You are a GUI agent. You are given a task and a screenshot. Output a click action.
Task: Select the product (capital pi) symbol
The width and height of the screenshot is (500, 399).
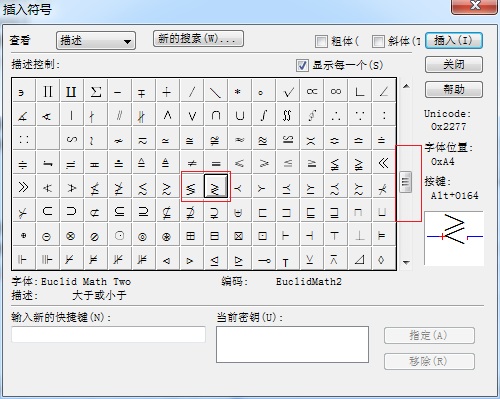tap(48, 91)
